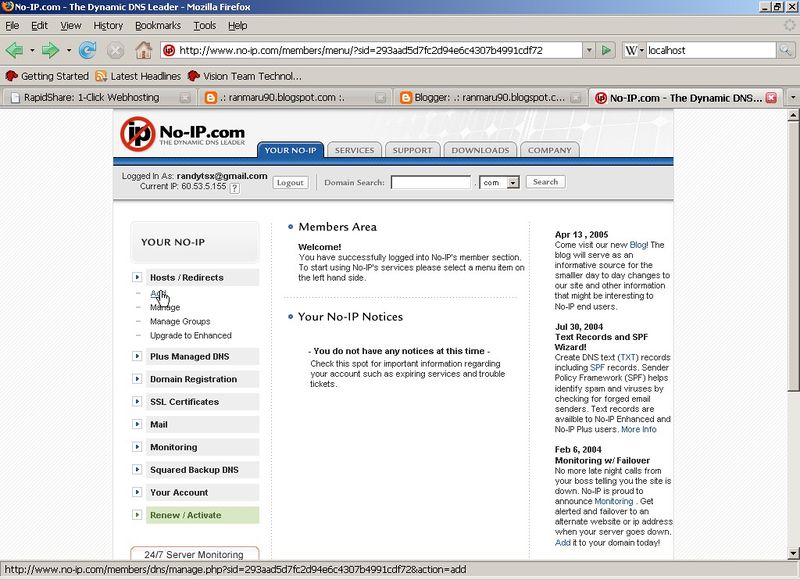The width and height of the screenshot is (800, 580).
Task: Click the No-IP.com logo
Action: pyautogui.click(x=183, y=135)
